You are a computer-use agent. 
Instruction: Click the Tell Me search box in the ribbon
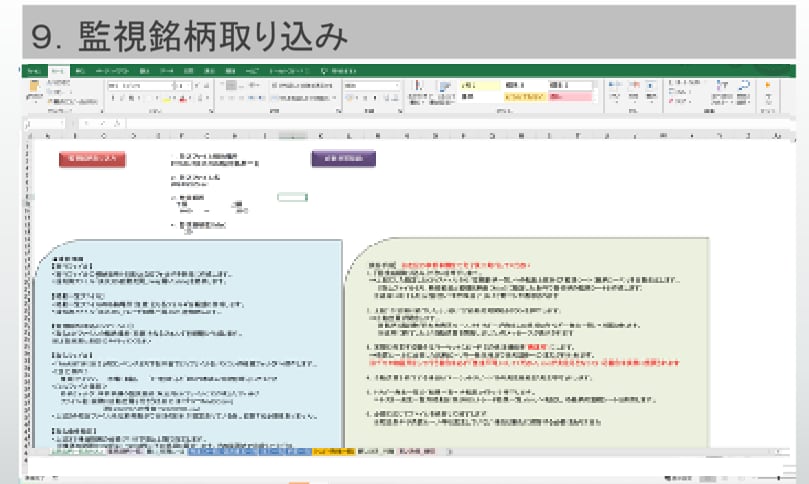pos(338,71)
